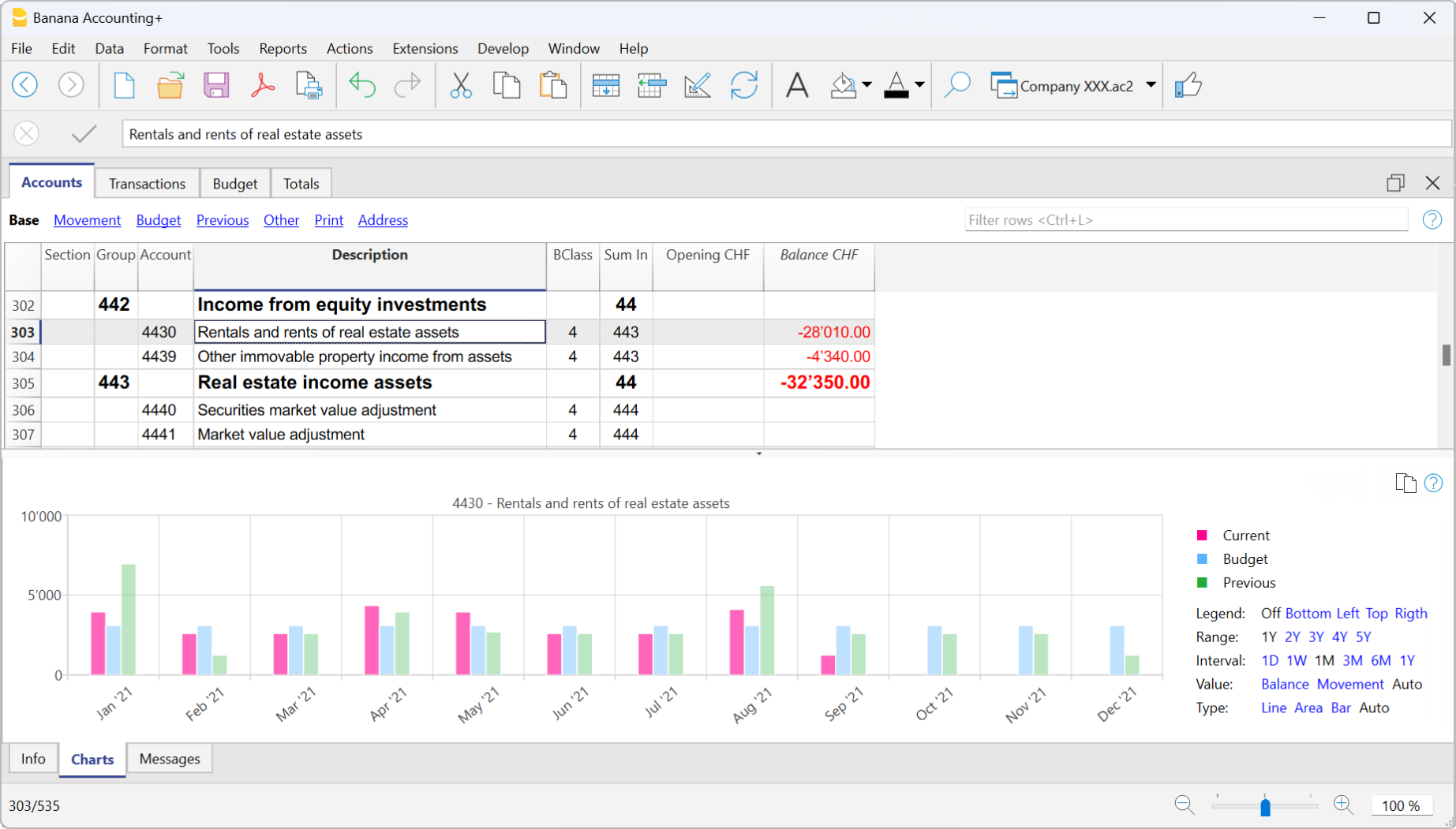The width and height of the screenshot is (1456, 829).
Task: Expand the fill color dropdown arrow
Action: 867,85
